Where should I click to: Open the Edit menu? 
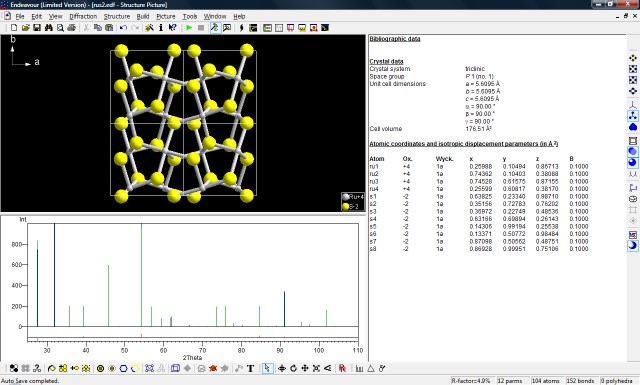[x=37, y=16]
